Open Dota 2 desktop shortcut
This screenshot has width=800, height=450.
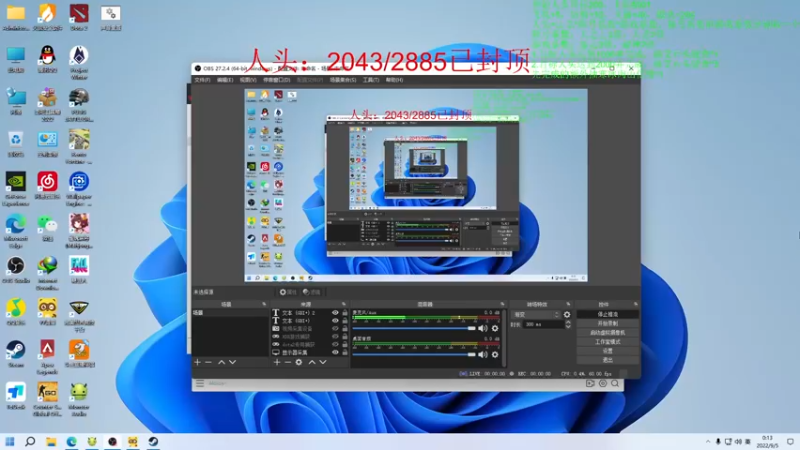coord(79,17)
